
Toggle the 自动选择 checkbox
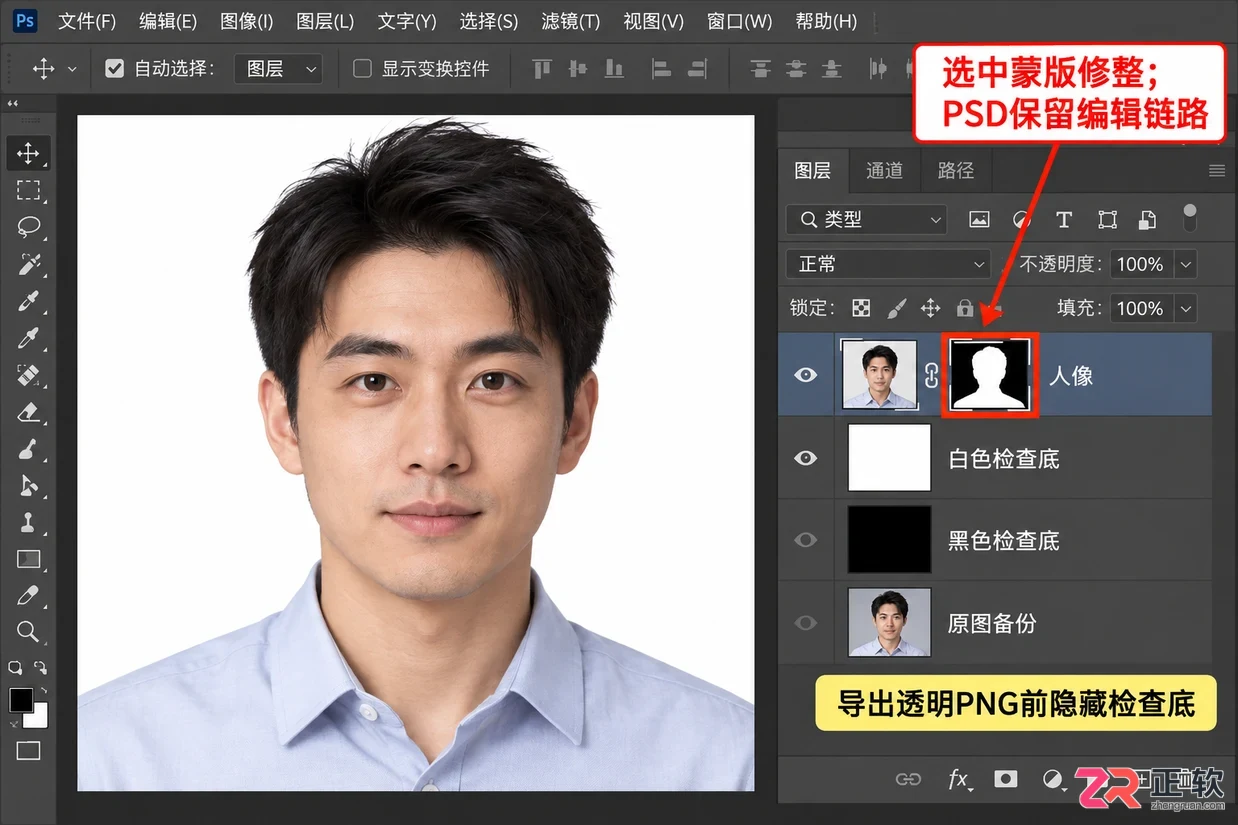[115, 68]
